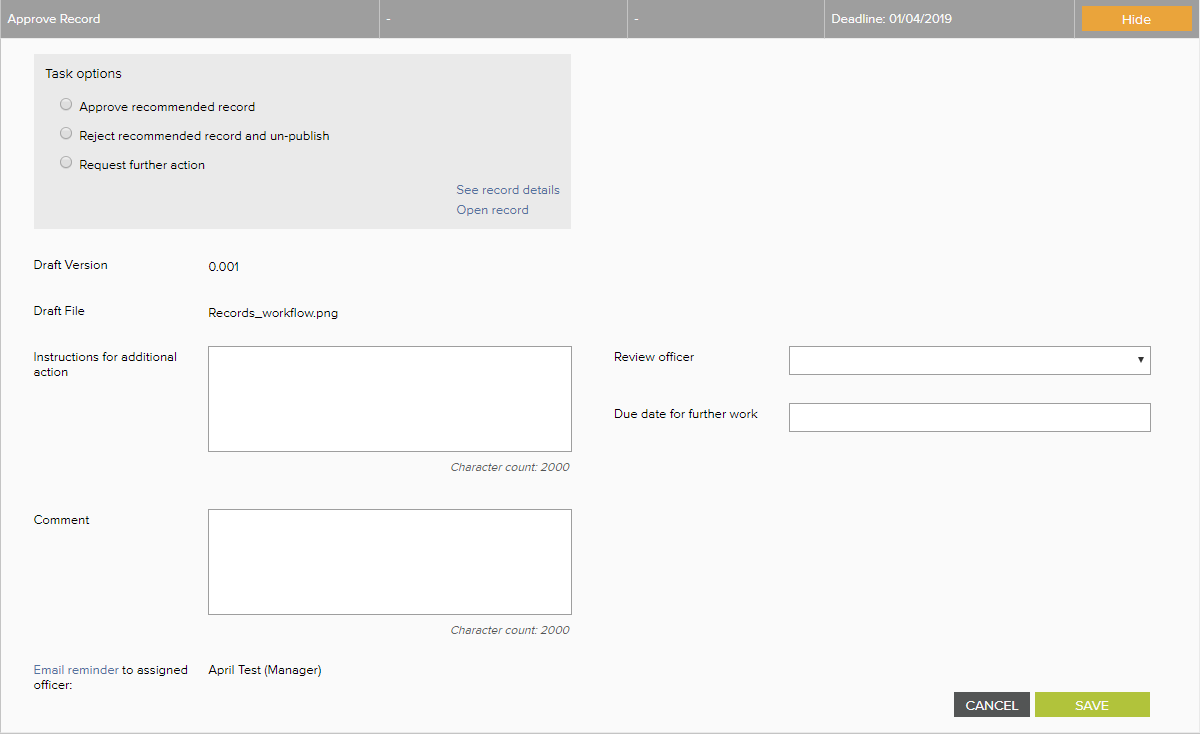Click inside the Comment text area
This screenshot has width=1201, height=737.
pos(389,561)
